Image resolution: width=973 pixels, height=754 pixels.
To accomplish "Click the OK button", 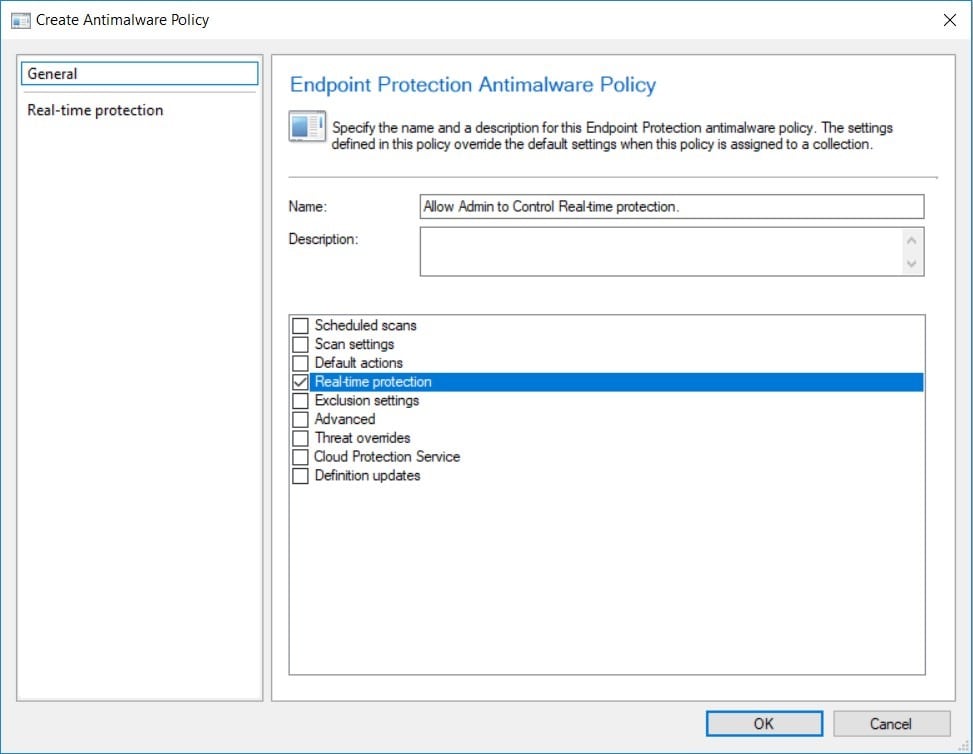I will tap(764, 724).
